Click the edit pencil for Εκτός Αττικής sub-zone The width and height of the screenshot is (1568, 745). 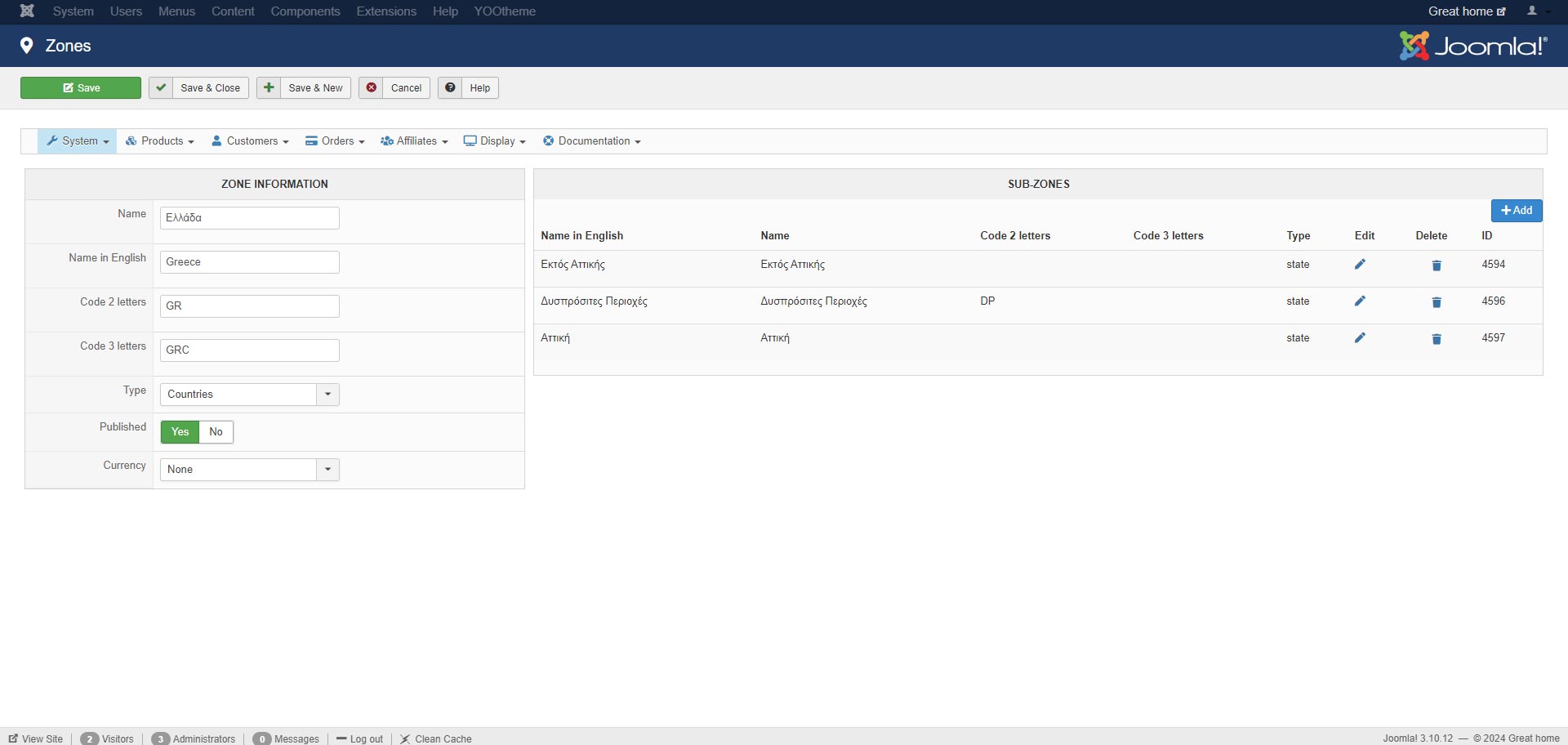(x=1360, y=265)
